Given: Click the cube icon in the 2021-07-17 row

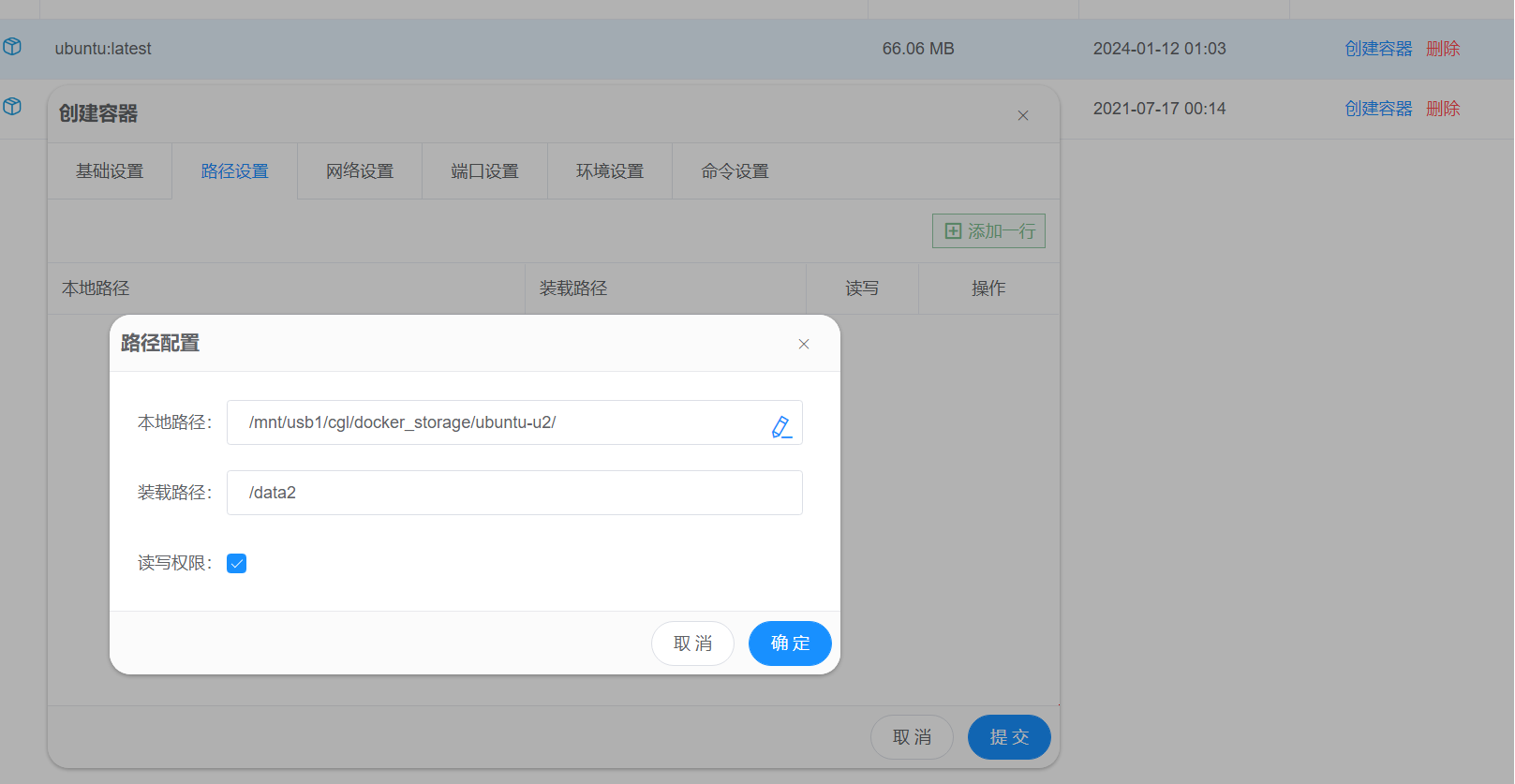Looking at the screenshot, I should click(12, 107).
